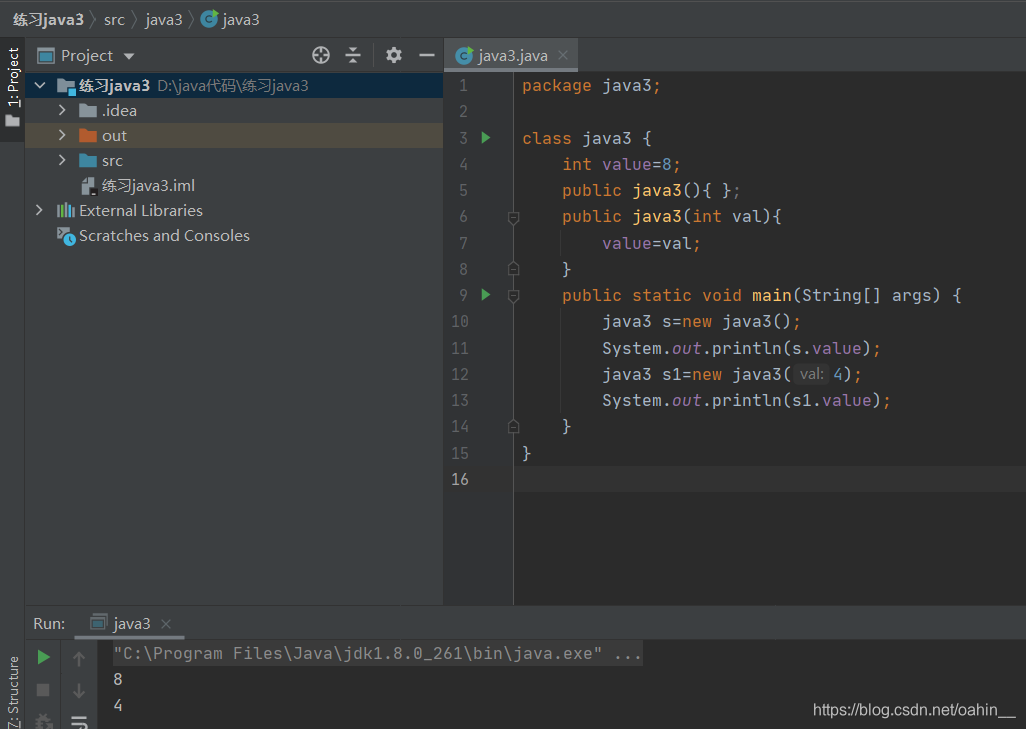The width and height of the screenshot is (1026, 729).
Task: Click the val: parameter hint on line 12
Action: 811,374
